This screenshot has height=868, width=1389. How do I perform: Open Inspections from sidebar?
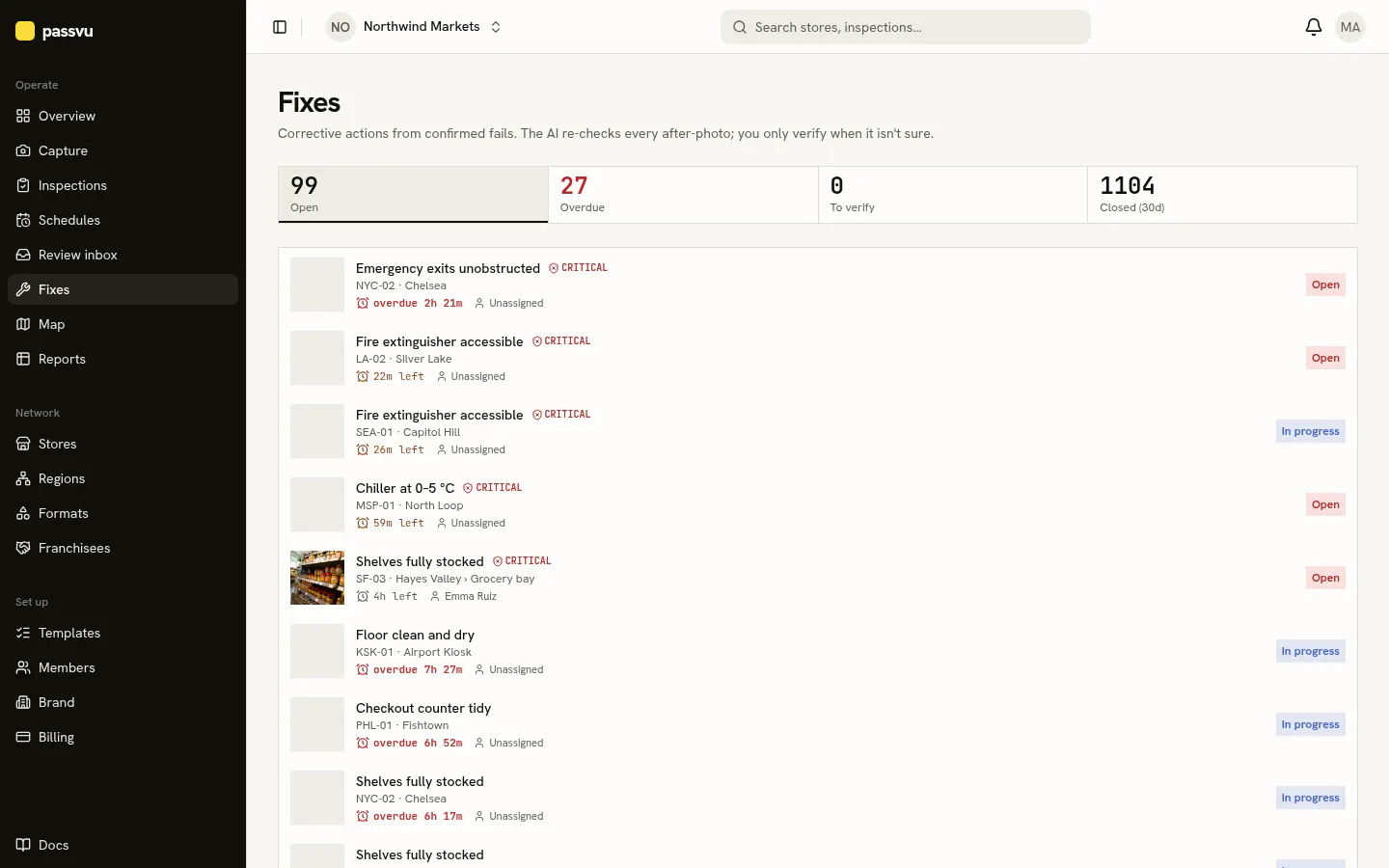(x=123, y=185)
